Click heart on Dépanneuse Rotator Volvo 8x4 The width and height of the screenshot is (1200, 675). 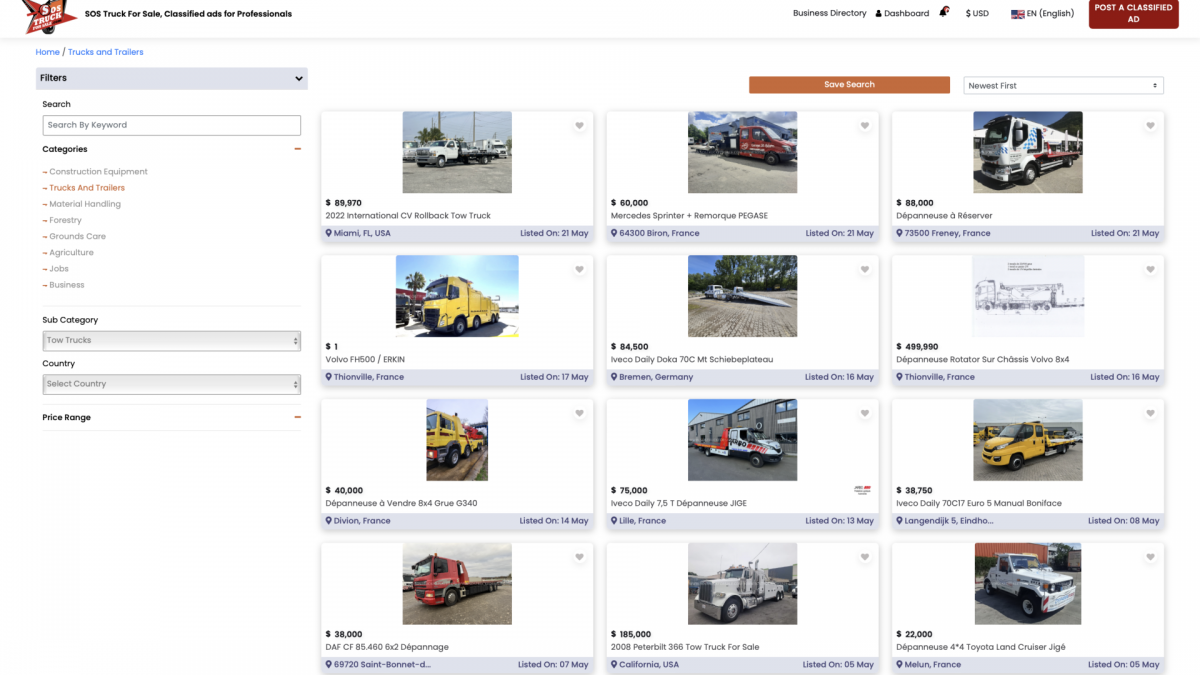[1150, 270]
